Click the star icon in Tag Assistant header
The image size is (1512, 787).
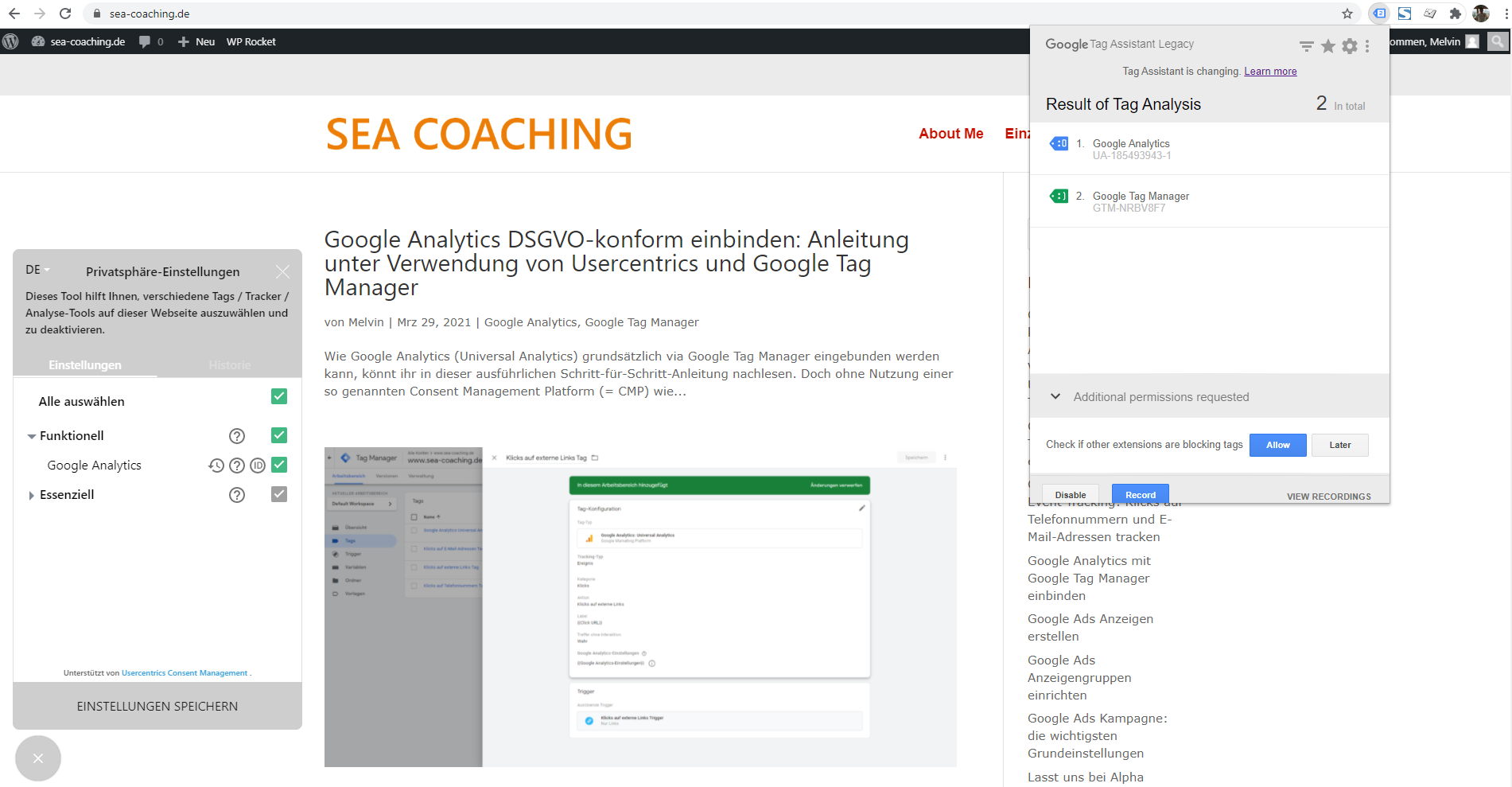pyautogui.click(x=1327, y=46)
